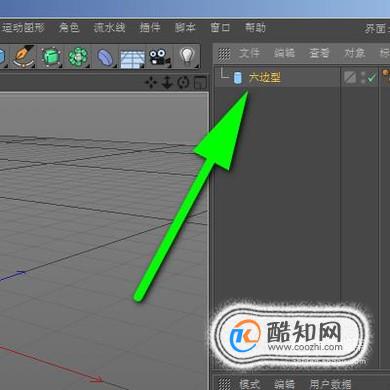This screenshot has height=390, width=390.
Task: Add a Light using the bulb icon
Action: 187,55
